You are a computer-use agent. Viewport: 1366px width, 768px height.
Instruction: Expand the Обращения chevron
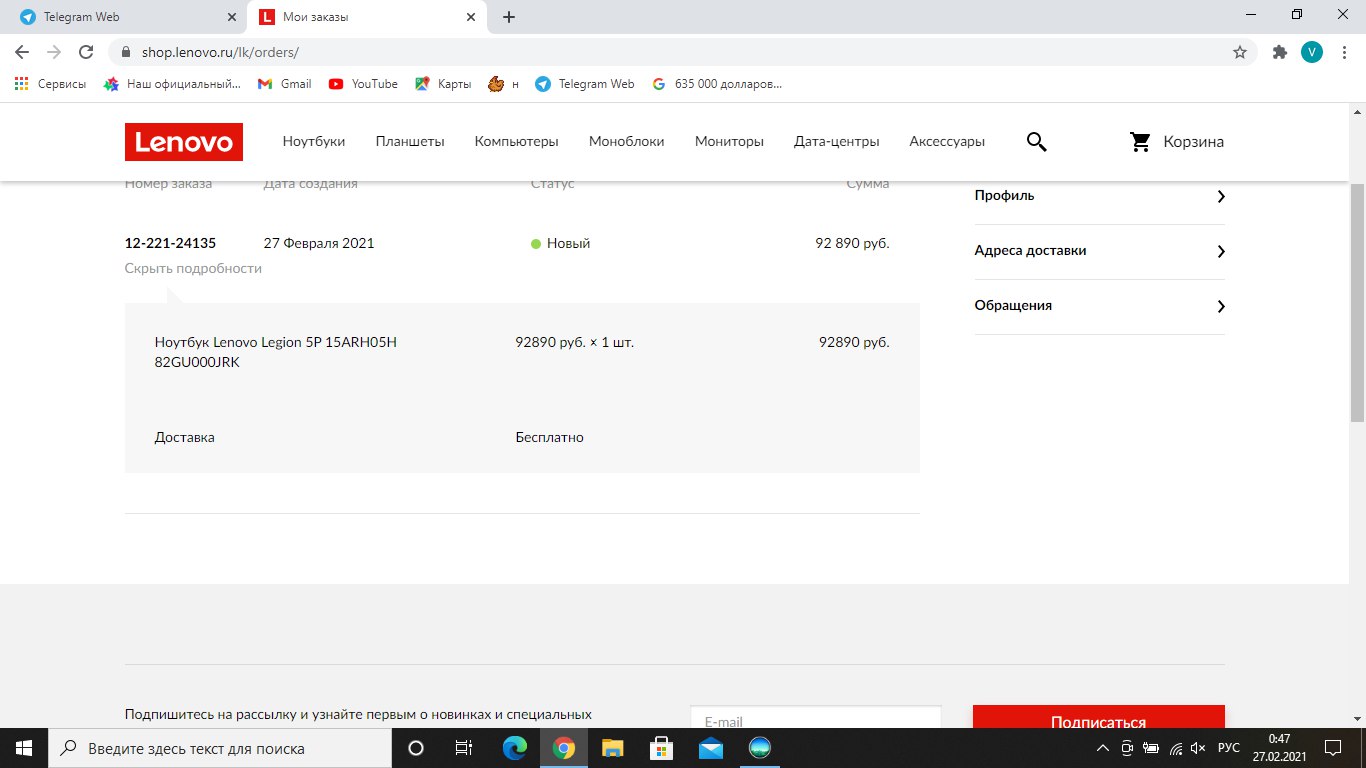coord(1220,306)
